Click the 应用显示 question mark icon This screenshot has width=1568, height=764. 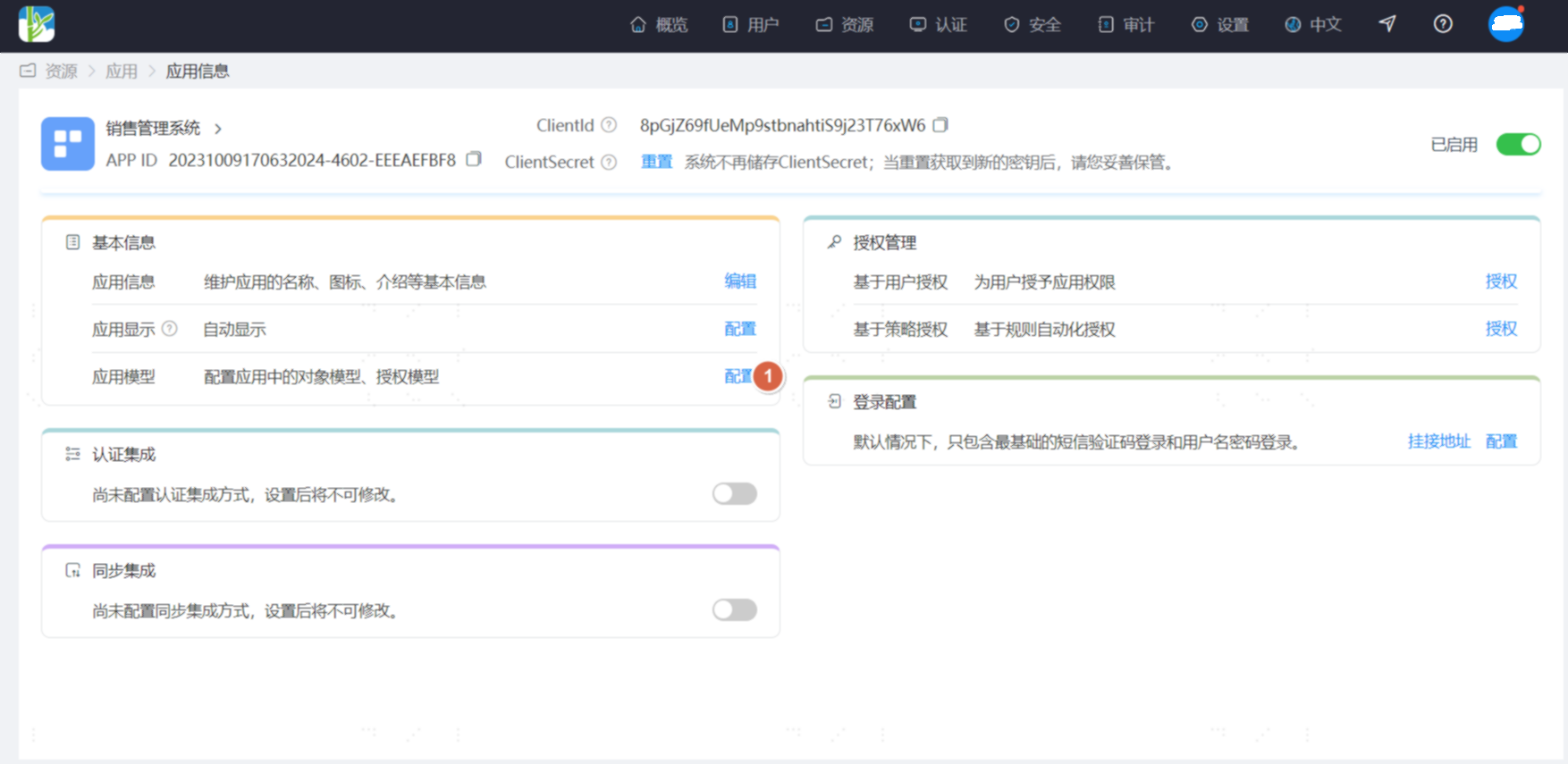pos(169,329)
